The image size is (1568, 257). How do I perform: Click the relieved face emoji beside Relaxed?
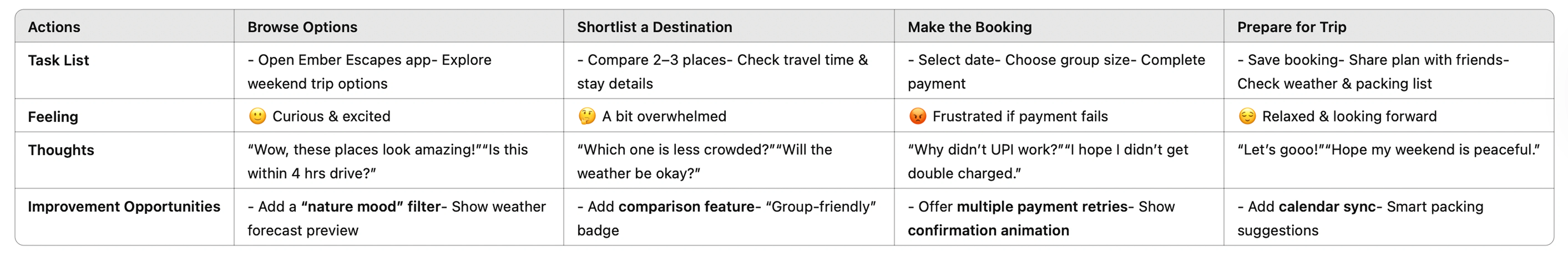(x=1247, y=116)
